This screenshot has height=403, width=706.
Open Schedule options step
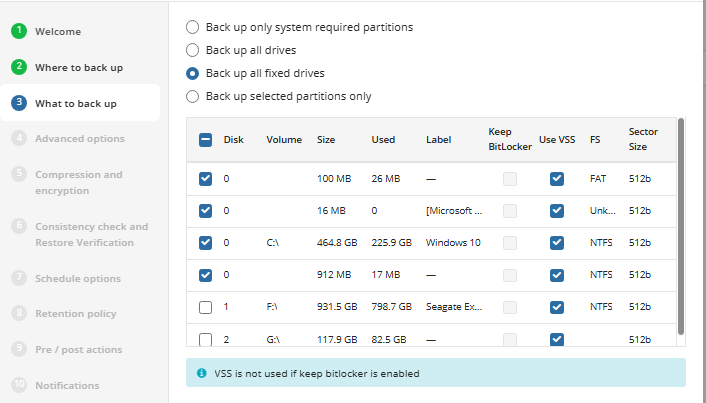77,278
